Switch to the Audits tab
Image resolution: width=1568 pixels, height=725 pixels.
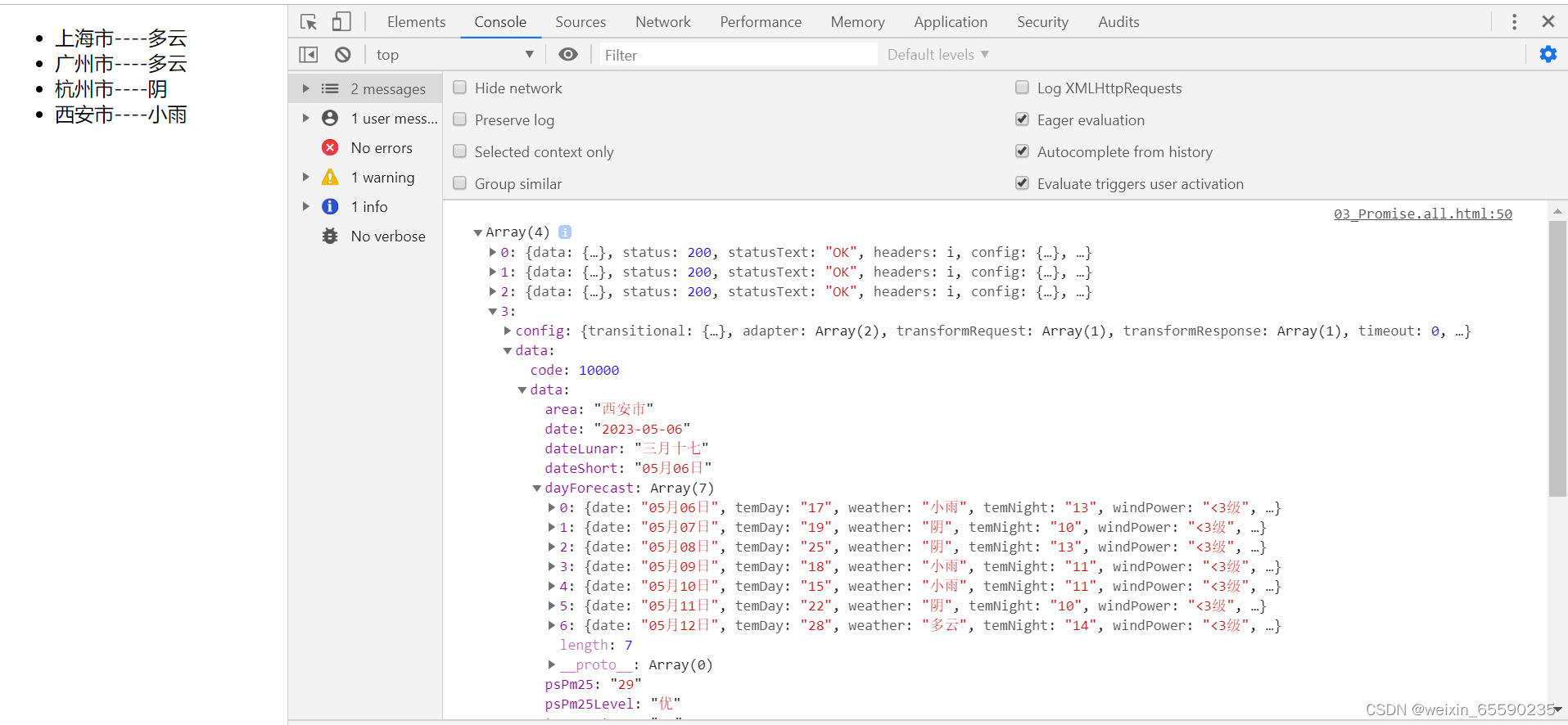(x=1118, y=22)
